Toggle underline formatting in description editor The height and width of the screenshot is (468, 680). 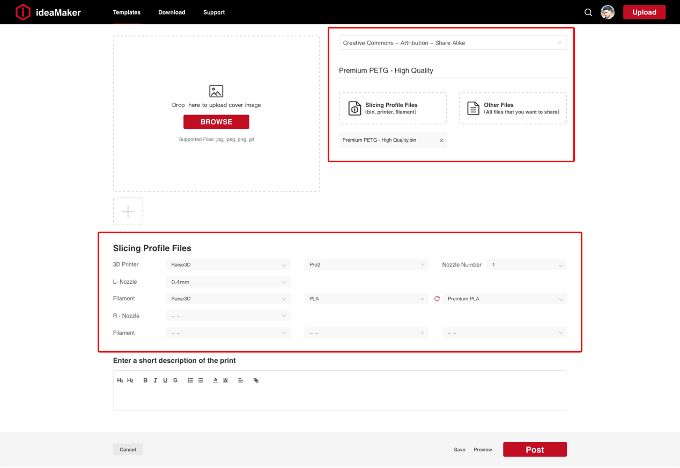click(x=165, y=380)
